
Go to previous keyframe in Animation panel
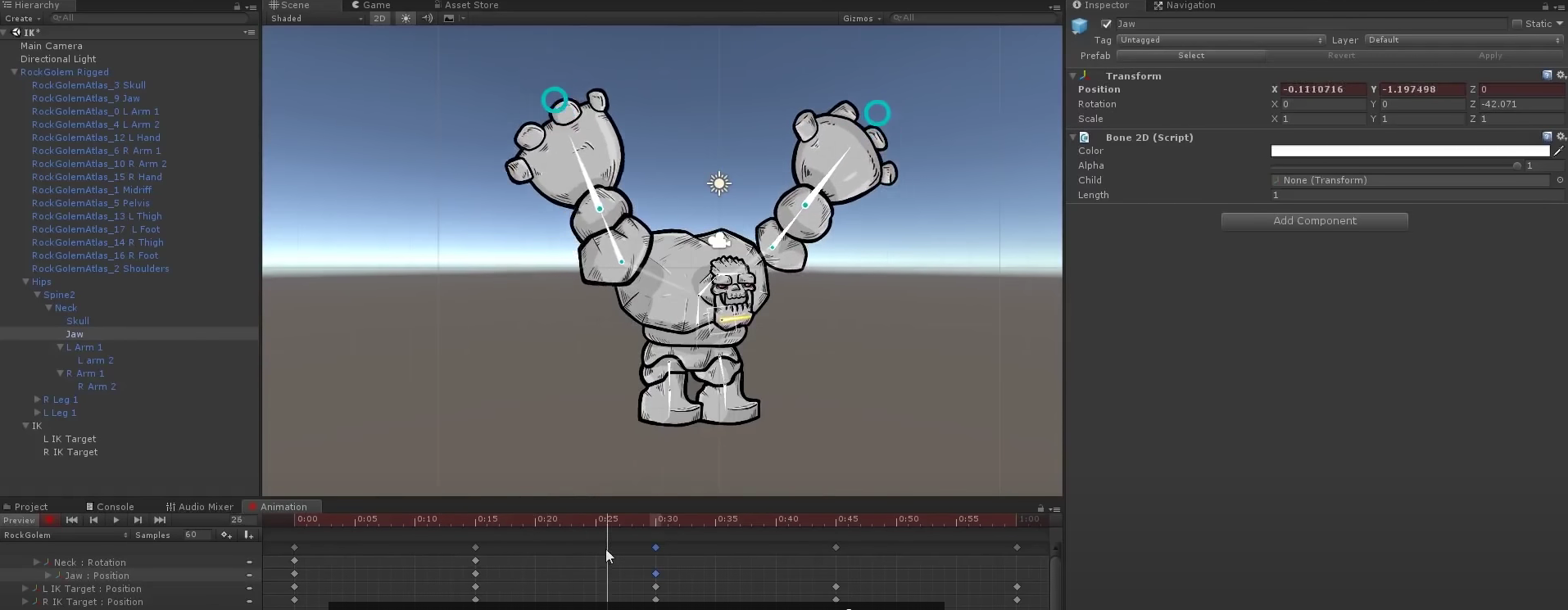point(93,520)
